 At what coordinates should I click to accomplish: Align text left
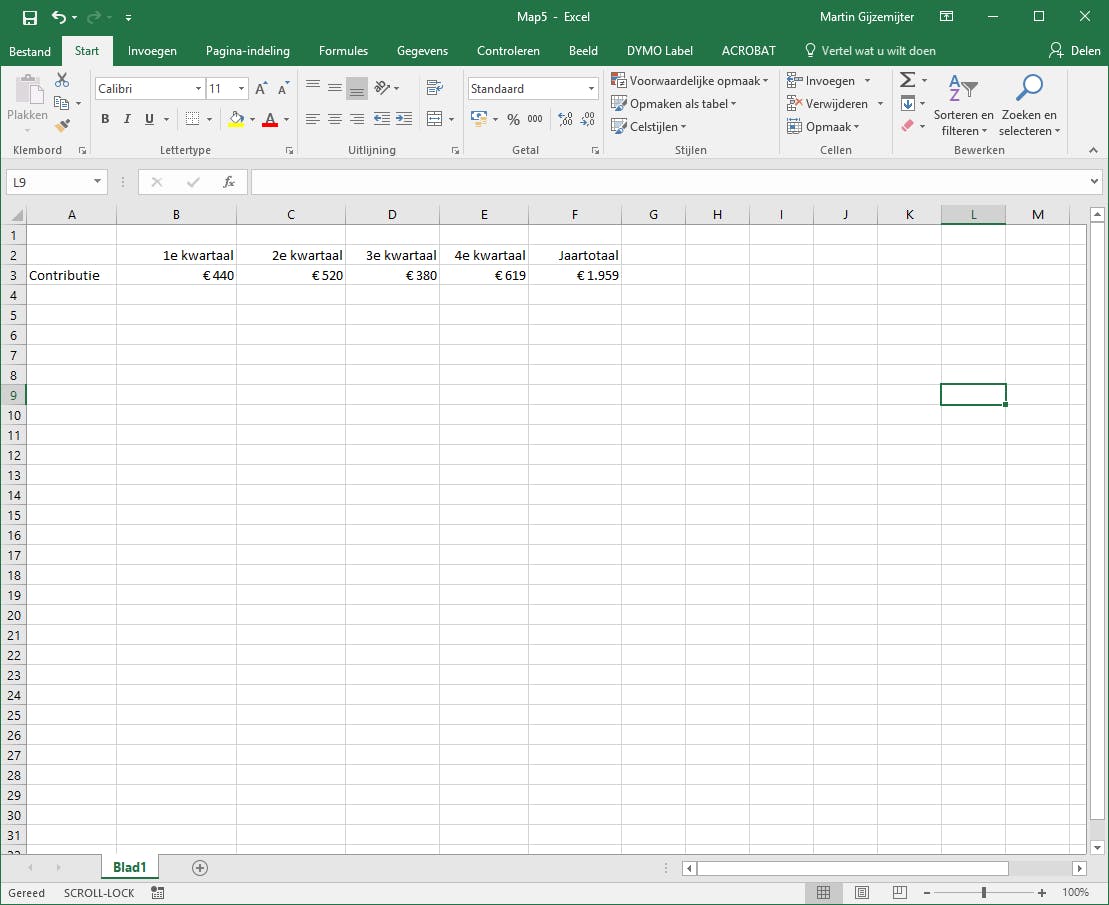coord(313,119)
